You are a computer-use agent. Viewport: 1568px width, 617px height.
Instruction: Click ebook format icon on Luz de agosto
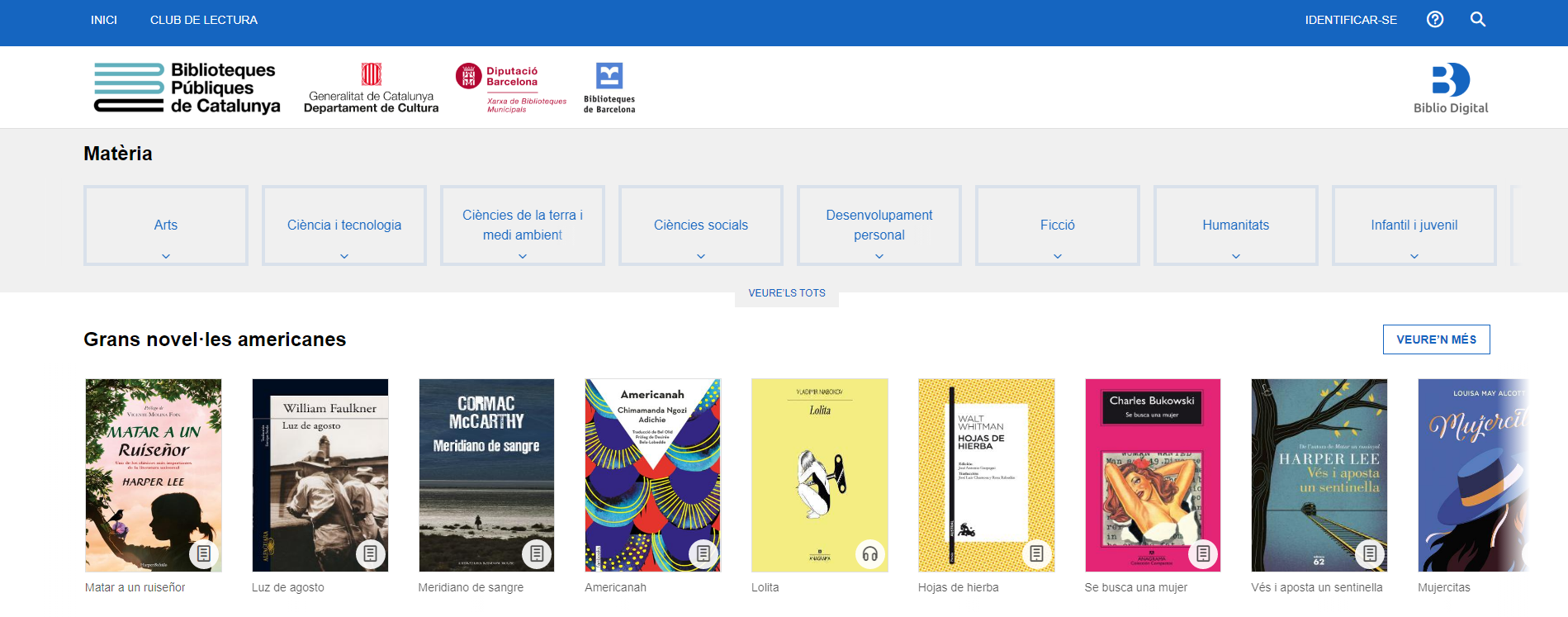pyautogui.click(x=371, y=553)
